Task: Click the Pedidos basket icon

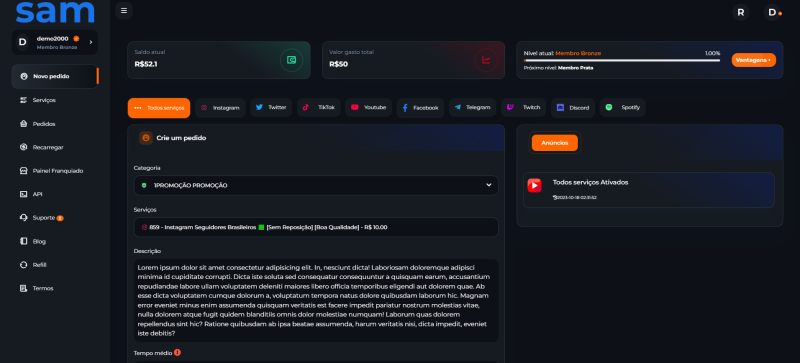Action: click(23, 124)
